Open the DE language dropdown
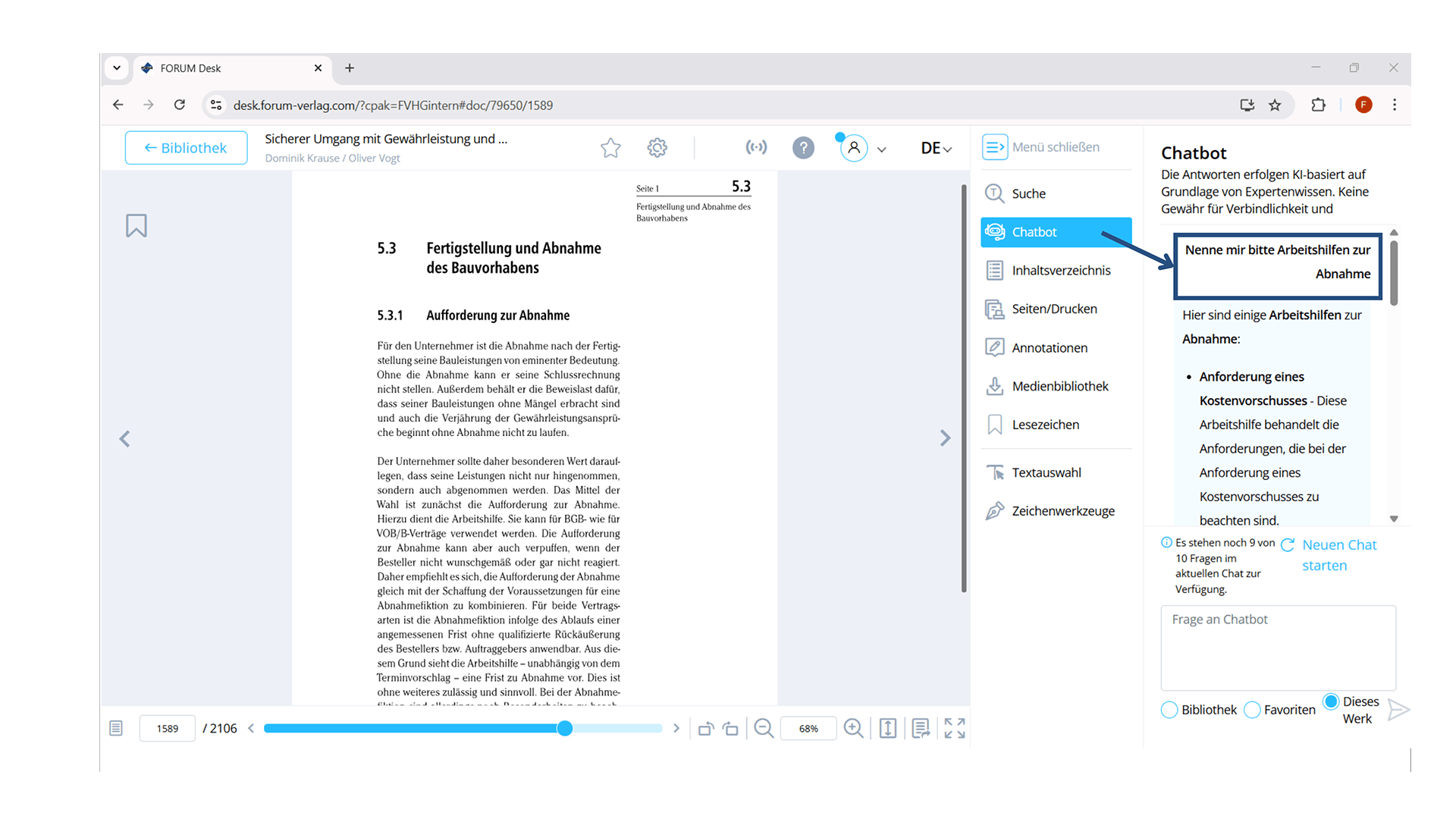The width and height of the screenshot is (1456, 819). tap(936, 149)
